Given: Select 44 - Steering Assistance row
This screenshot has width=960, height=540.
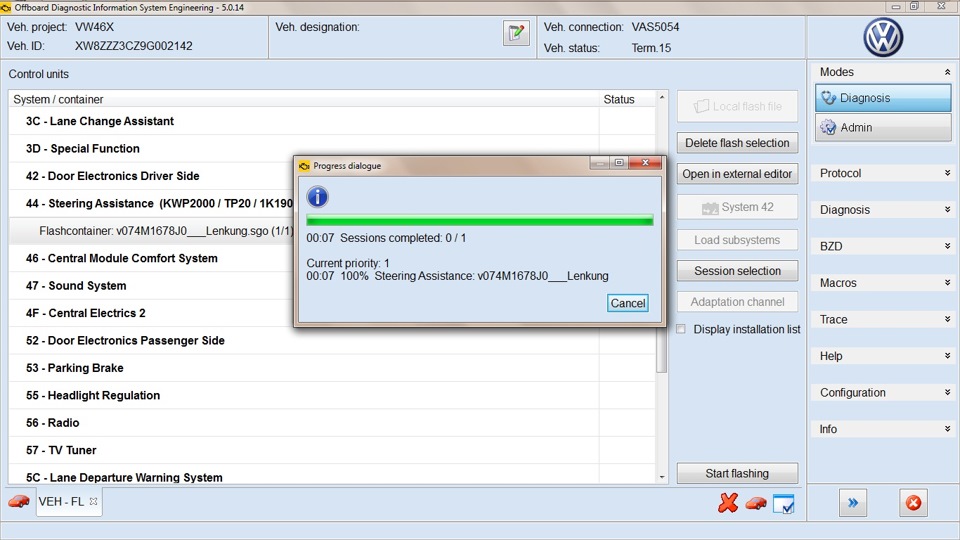Looking at the screenshot, I should [x=151, y=203].
